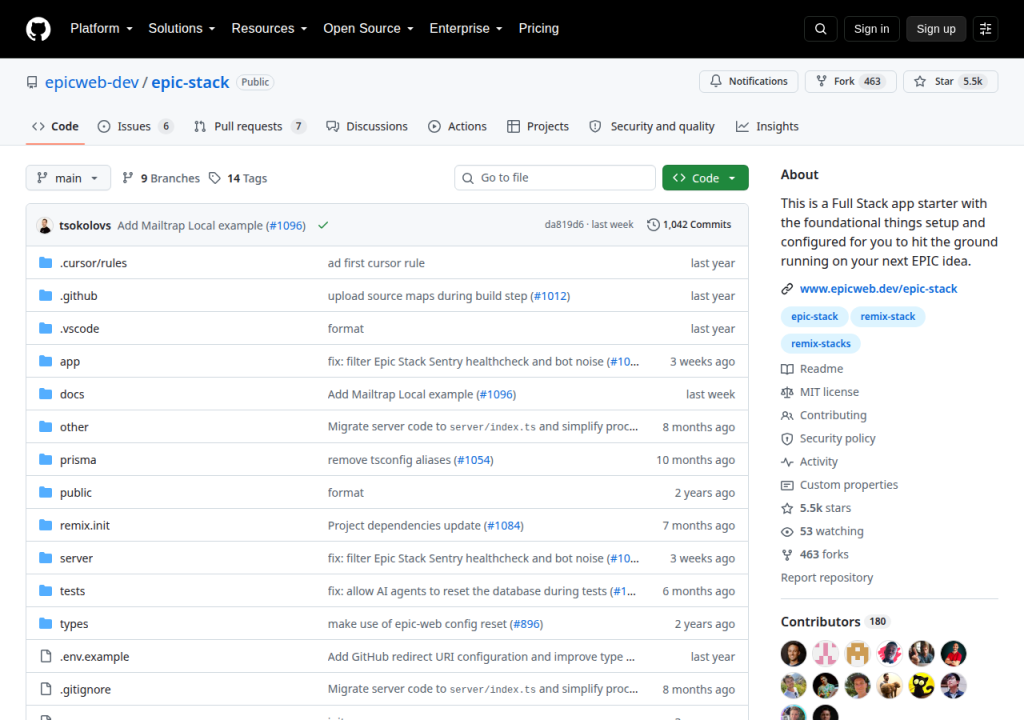Open the main branch selector dropdown
Image resolution: width=1024 pixels, height=720 pixels.
pos(68,178)
